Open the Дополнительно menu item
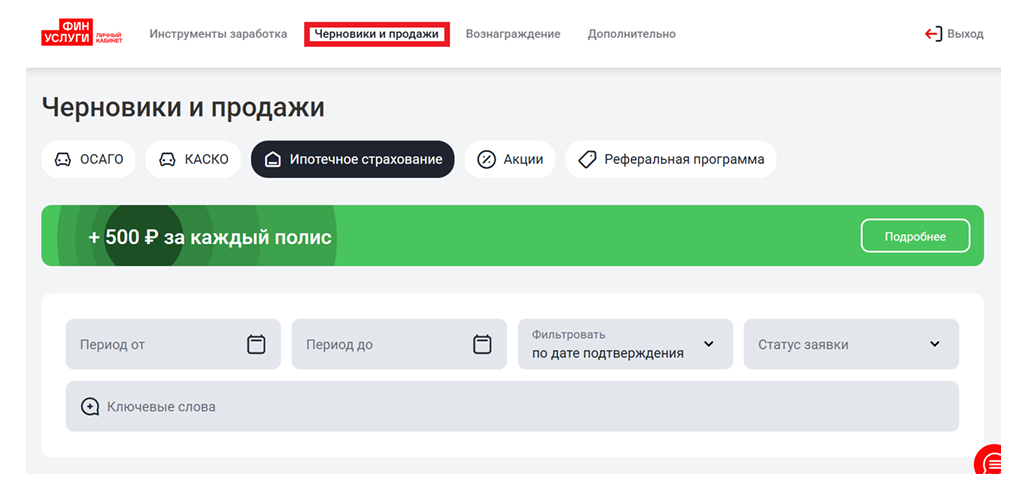1024x503 pixels. 631,34
